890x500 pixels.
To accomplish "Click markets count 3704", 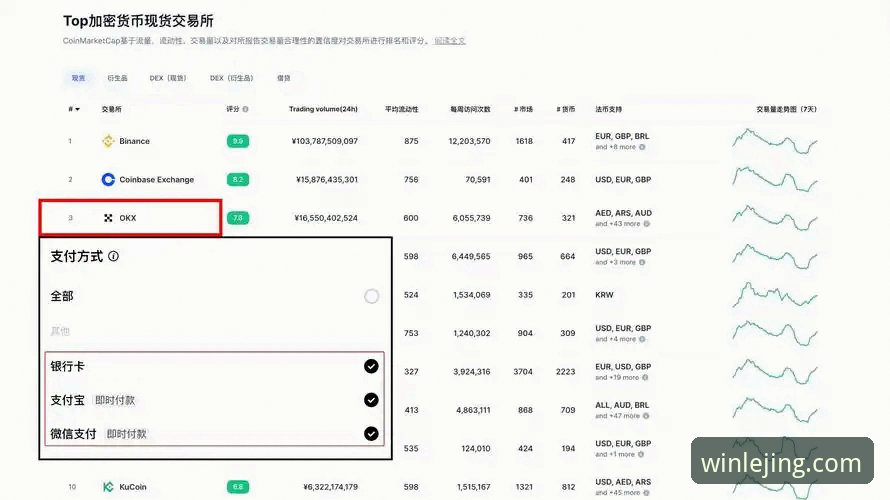I will [523, 372].
